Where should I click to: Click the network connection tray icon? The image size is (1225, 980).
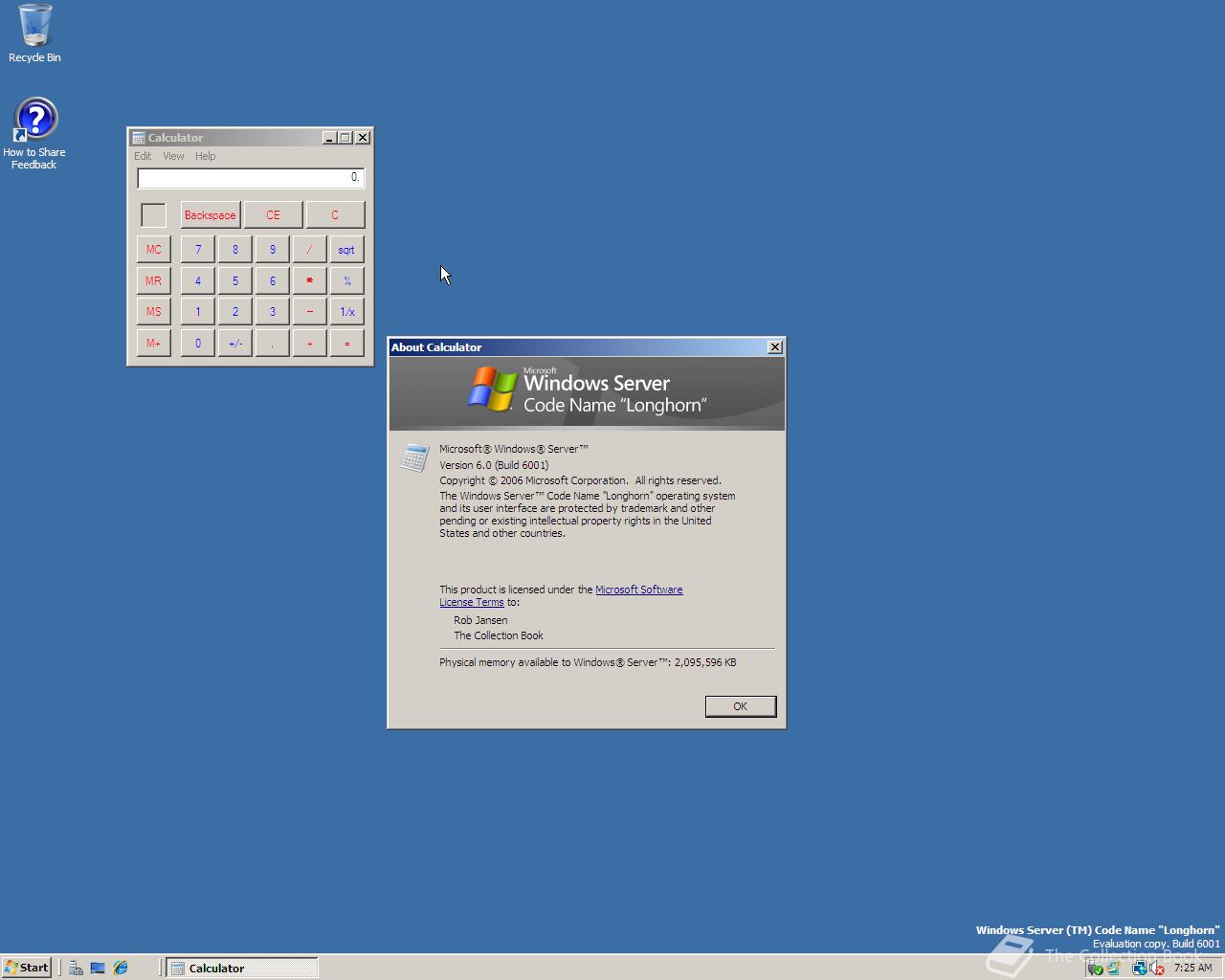pos(1140,968)
